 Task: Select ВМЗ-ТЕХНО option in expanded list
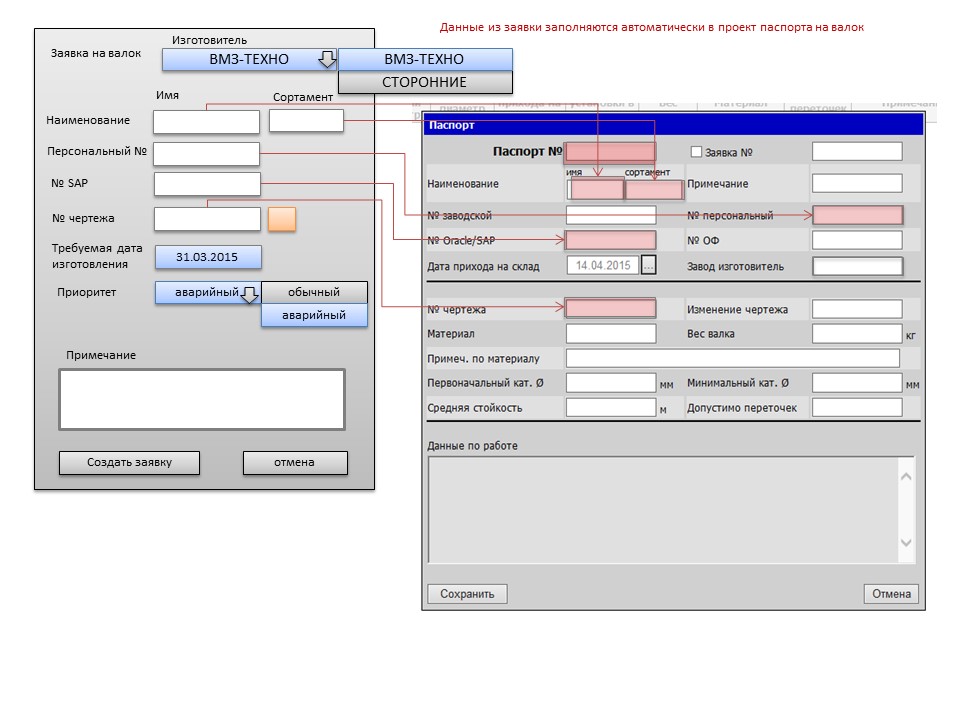(425, 59)
